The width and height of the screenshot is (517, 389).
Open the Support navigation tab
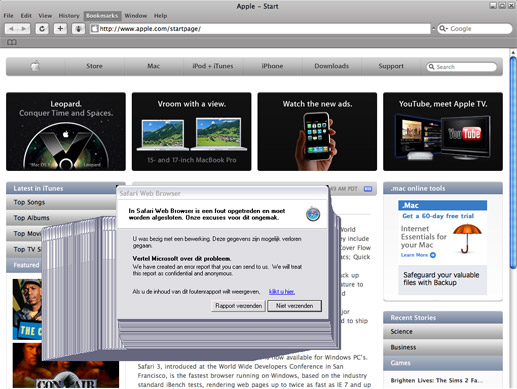point(391,66)
